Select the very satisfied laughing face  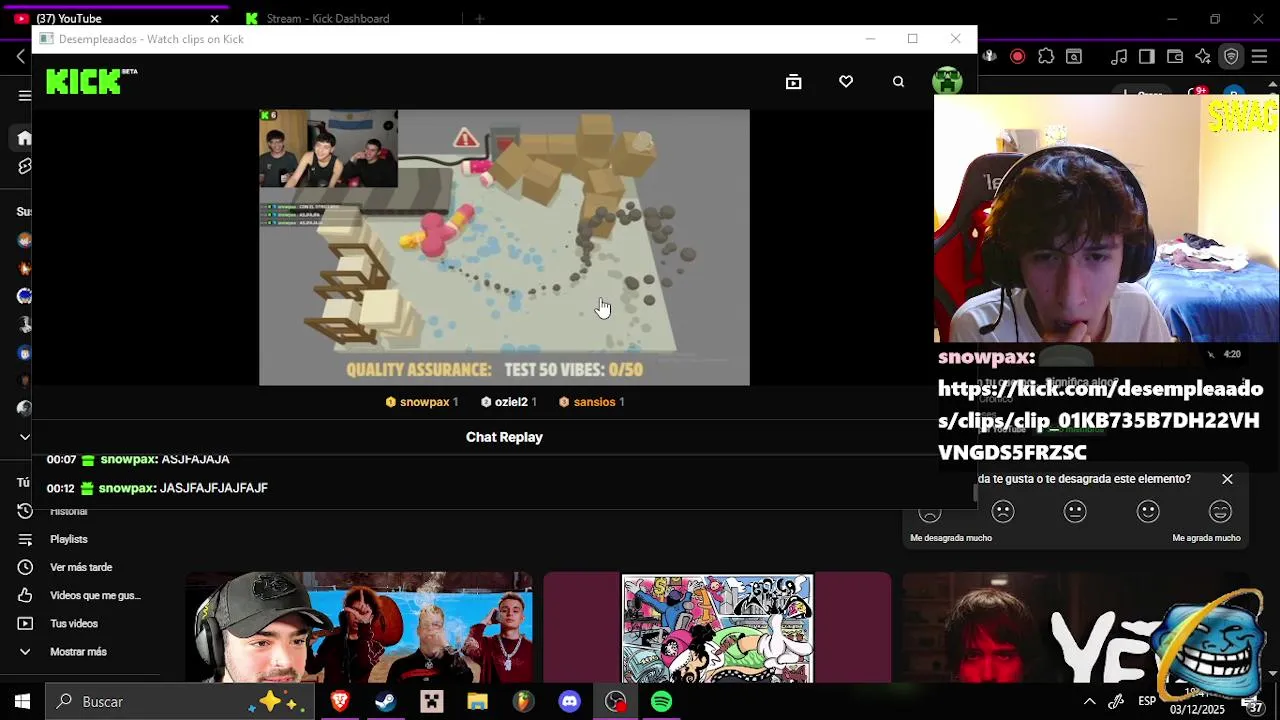[x=1220, y=512]
